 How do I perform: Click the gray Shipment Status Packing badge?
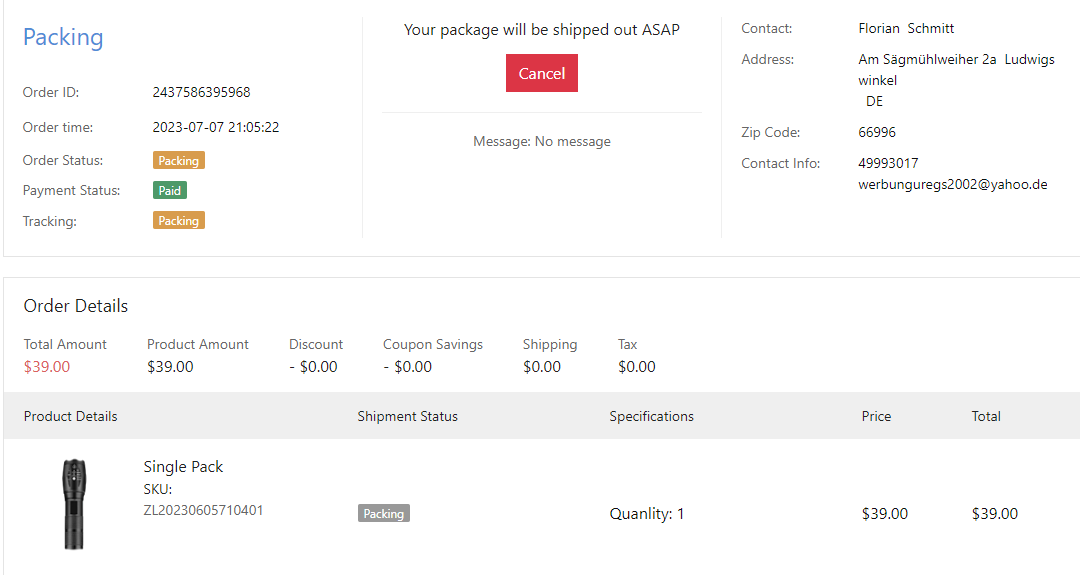(384, 513)
